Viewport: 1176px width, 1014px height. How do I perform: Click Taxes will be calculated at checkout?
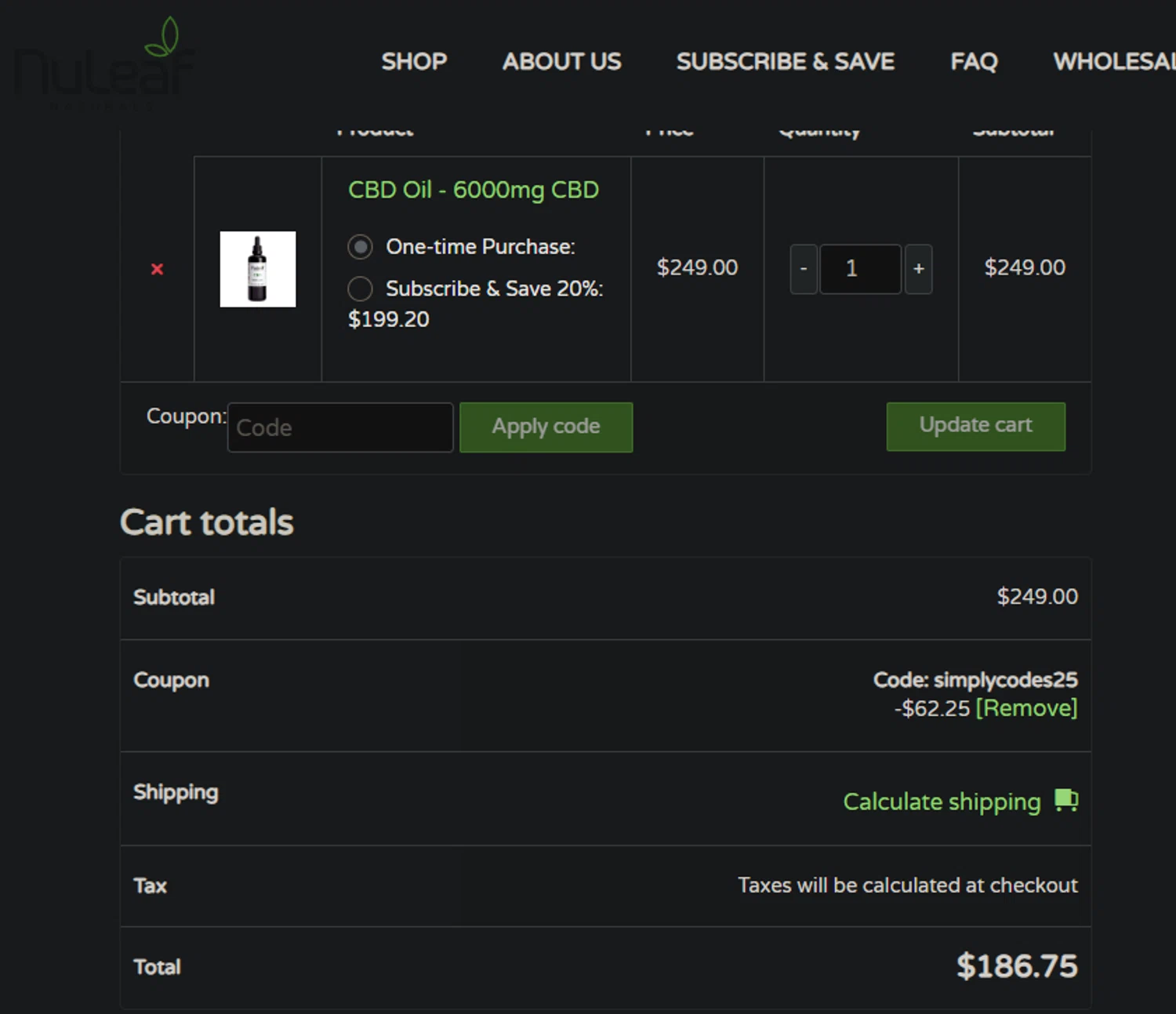point(908,885)
